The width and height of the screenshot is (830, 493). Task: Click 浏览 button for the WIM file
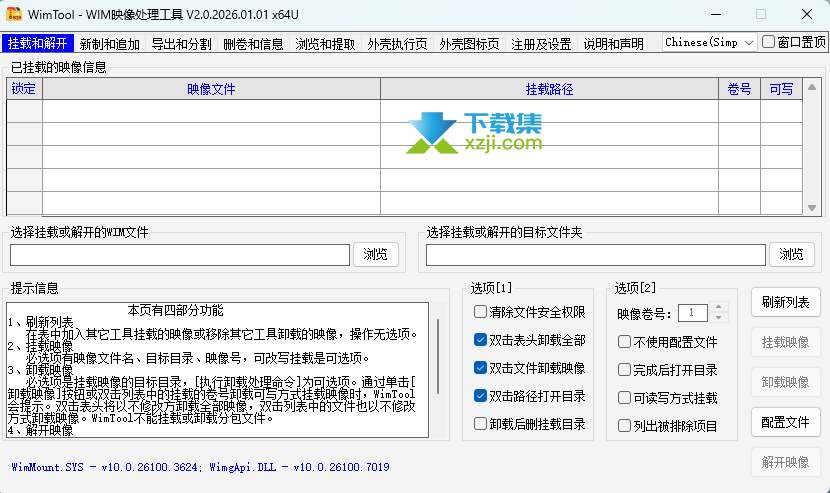(x=376, y=254)
